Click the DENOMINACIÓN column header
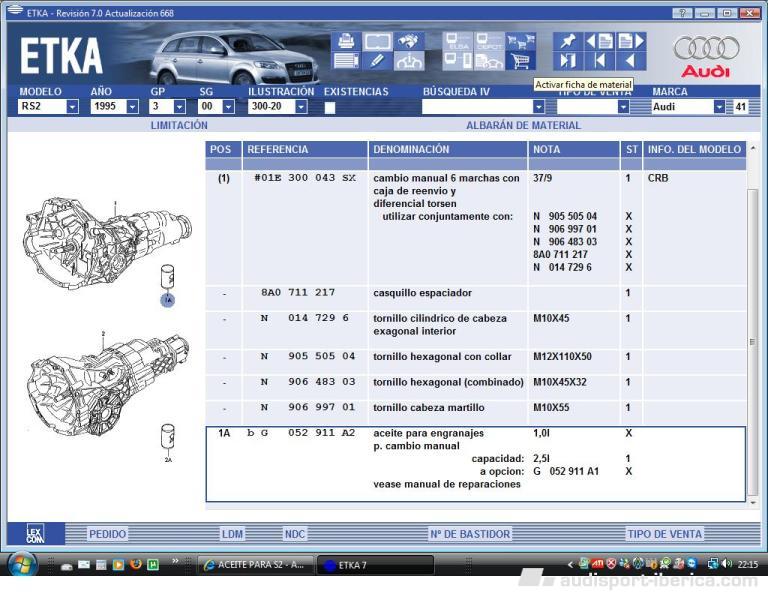This screenshot has height=600, width=768. pos(448,149)
